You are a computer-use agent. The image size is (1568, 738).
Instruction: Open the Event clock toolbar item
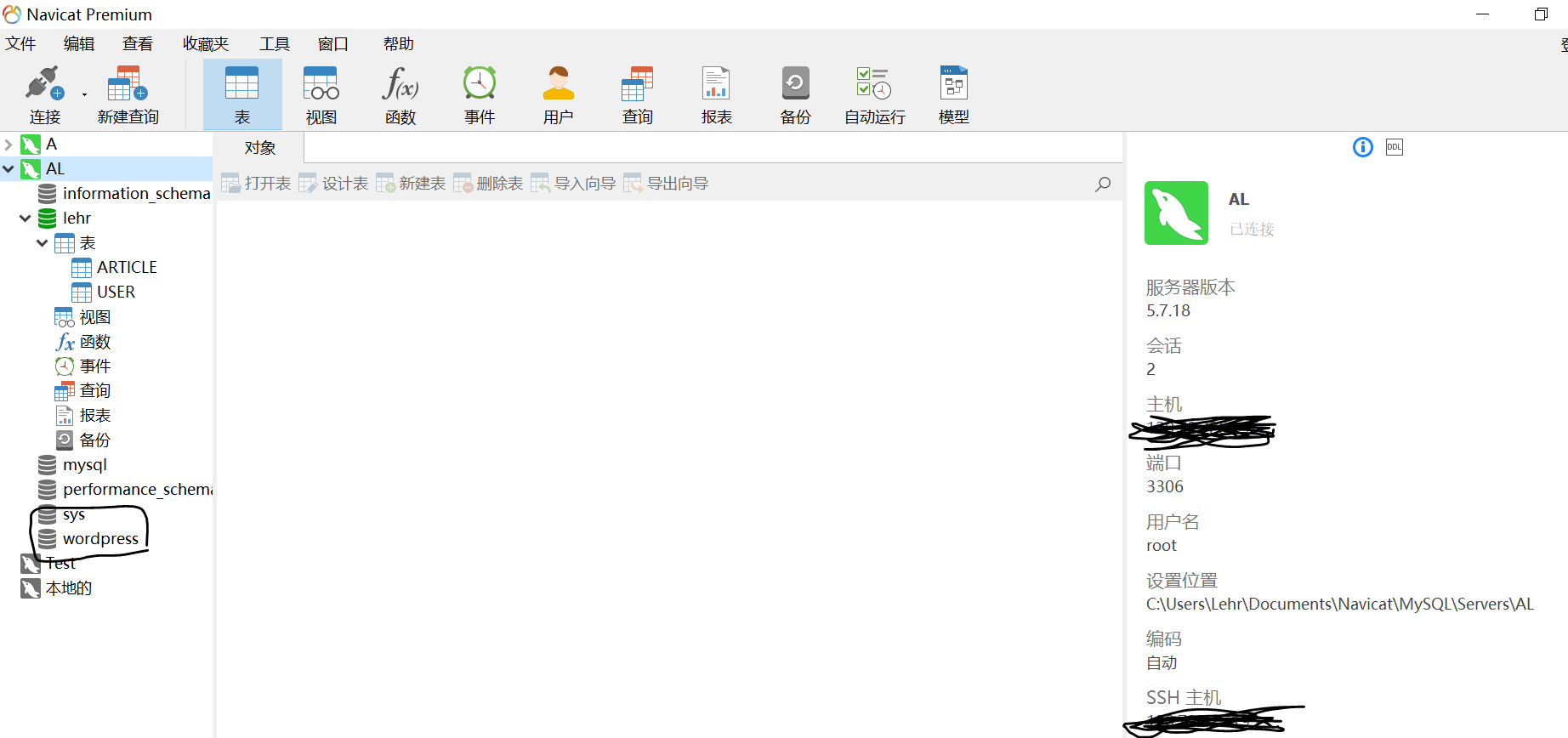pyautogui.click(x=480, y=94)
